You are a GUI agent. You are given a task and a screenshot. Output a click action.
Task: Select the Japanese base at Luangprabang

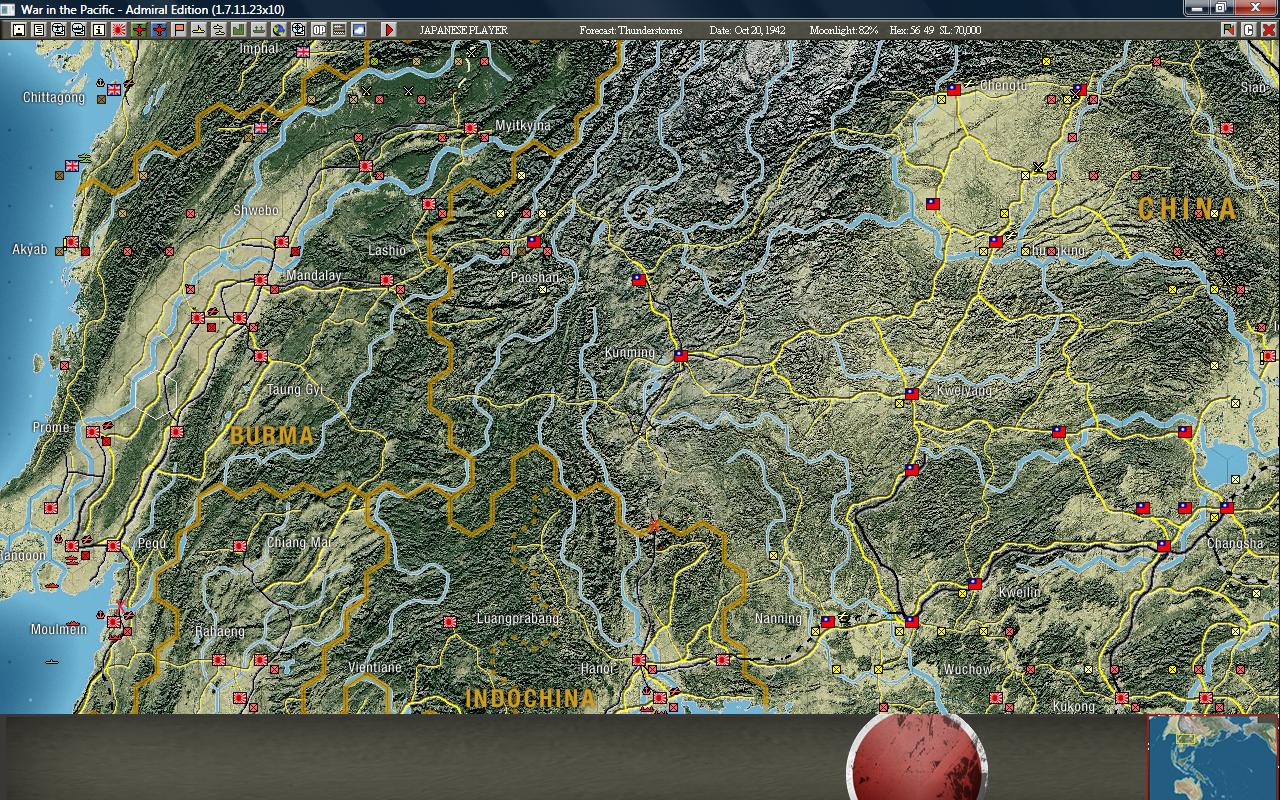pos(450,622)
